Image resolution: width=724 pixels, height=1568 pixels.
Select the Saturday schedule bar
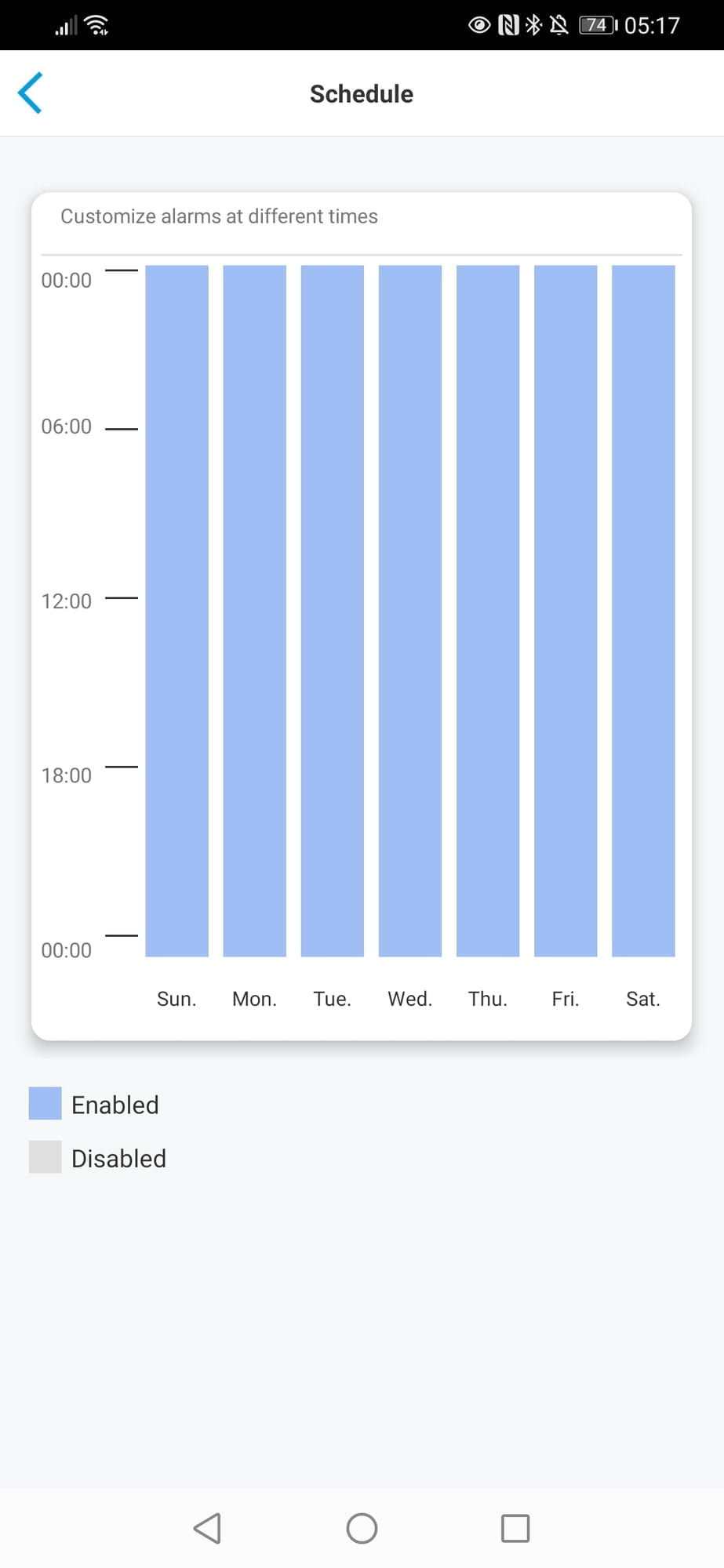(643, 611)
